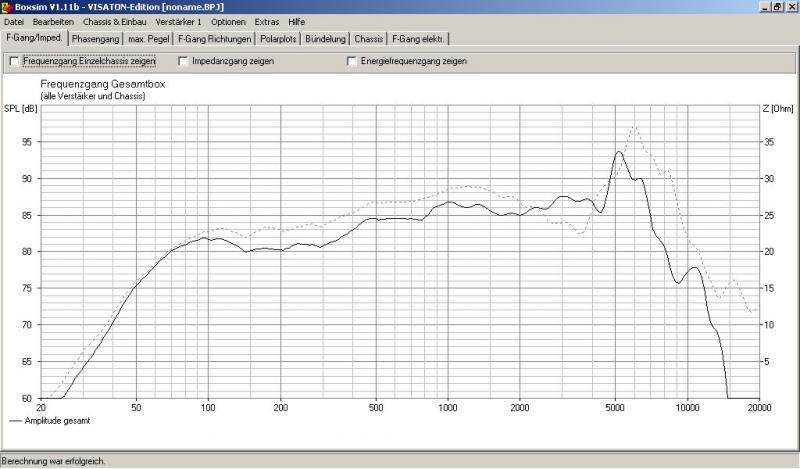Open the Bearbeiten menu
This screenshot has width=800, height=469.
point(53,21)
